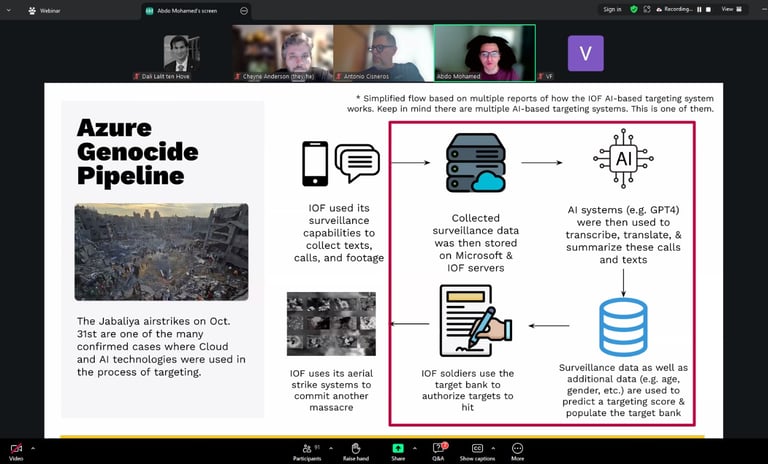Click the 'Collected surveillance data' text

(476, 243)
